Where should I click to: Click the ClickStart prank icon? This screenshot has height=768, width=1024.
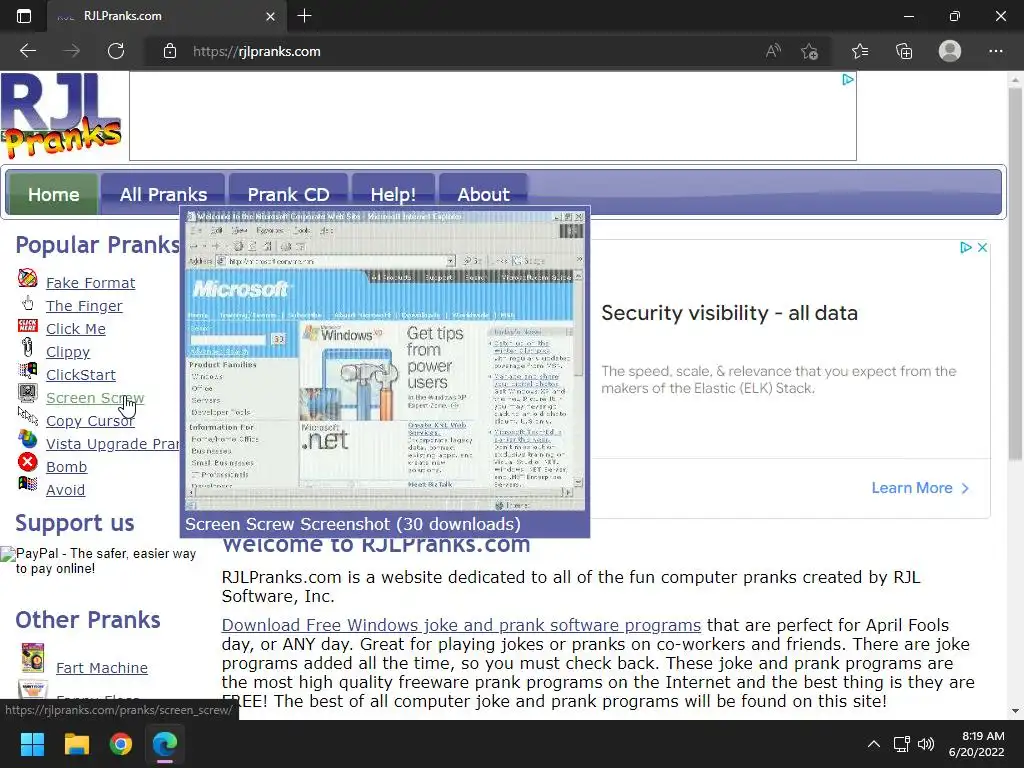(x=27, y=371)
